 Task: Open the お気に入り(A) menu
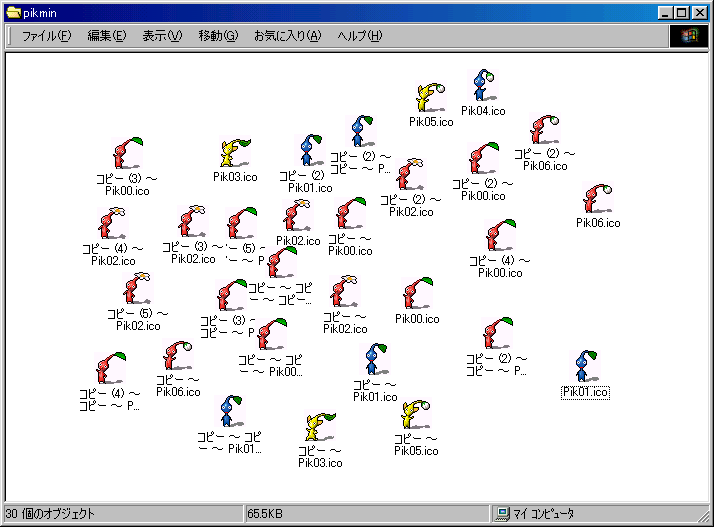click(287, 36)
